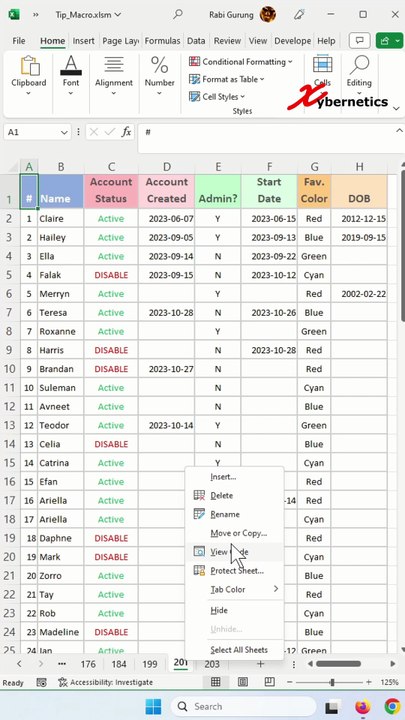Viewport: 405px width, 720px height.
Task: Click the Number percent format icon
Action: tap(159, 65)
